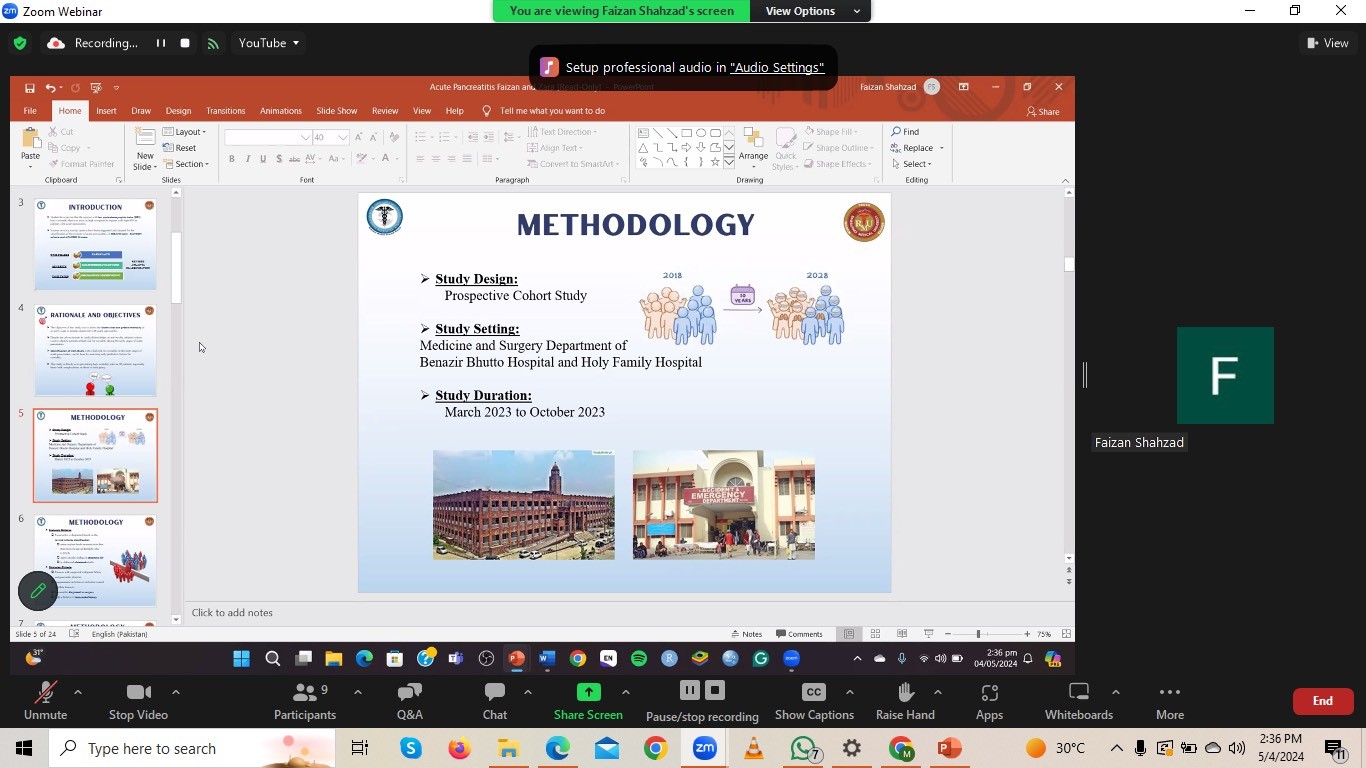
Task: Expand options arrow beside Chat
Action: tap(528, 692)
